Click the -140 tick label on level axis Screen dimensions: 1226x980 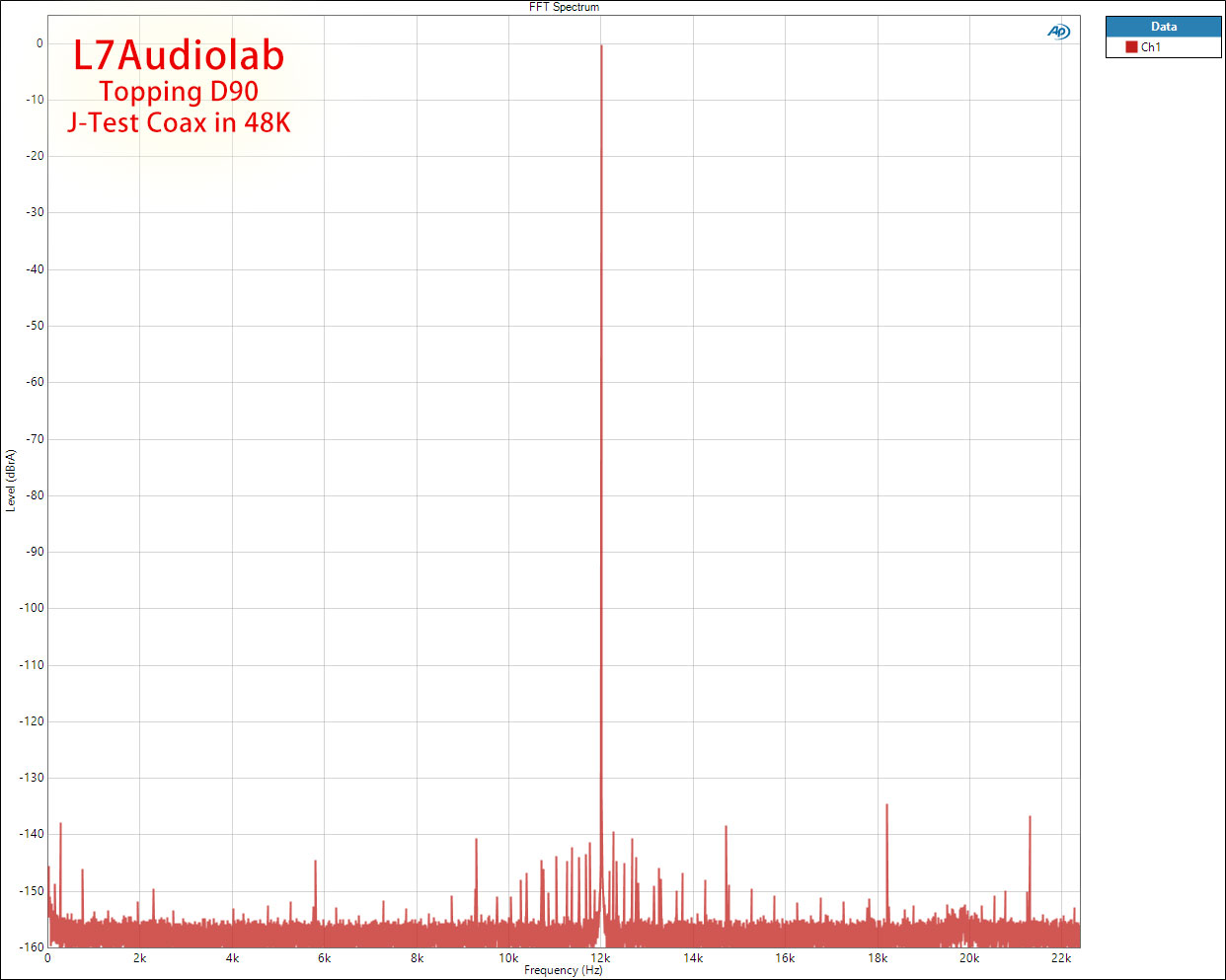click(32, 834)
